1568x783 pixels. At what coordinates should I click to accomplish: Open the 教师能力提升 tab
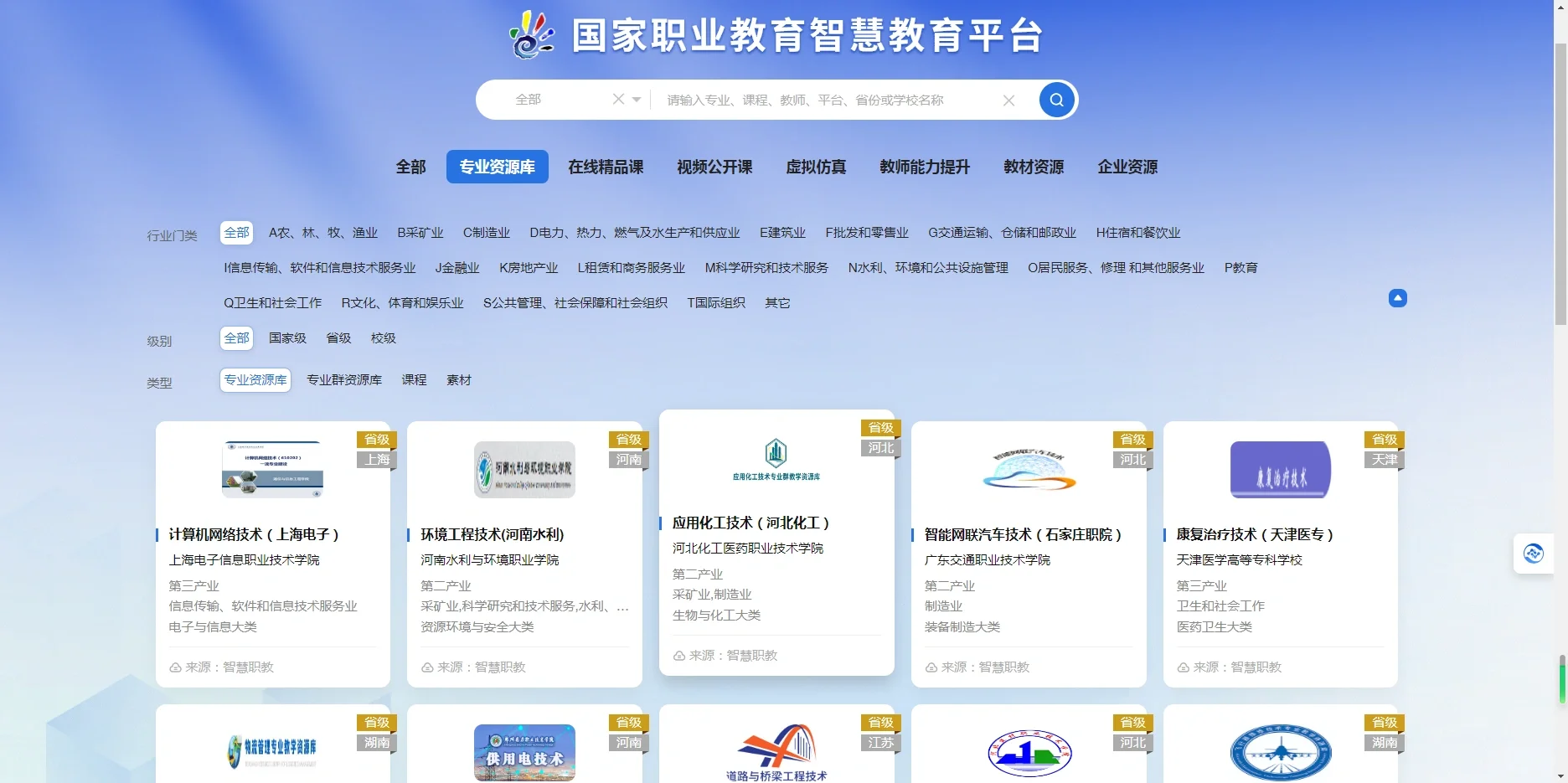click(x=925, y=167)
